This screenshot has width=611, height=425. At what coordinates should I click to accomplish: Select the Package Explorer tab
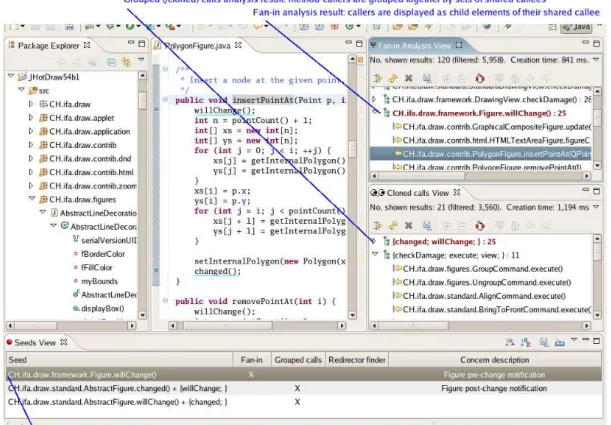click(49, 46)
